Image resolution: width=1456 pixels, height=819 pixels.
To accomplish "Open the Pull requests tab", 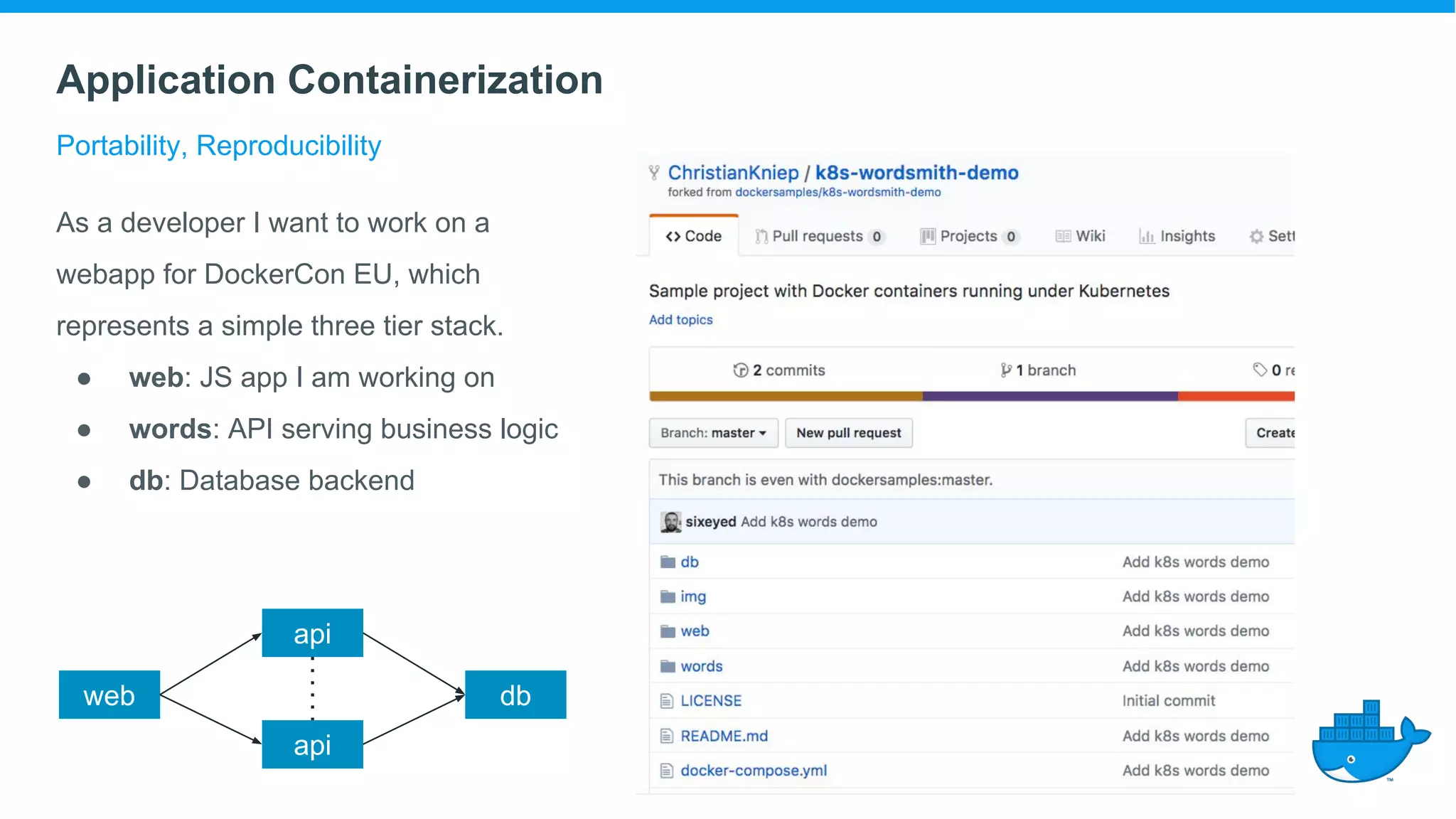I will pos(820,236).
